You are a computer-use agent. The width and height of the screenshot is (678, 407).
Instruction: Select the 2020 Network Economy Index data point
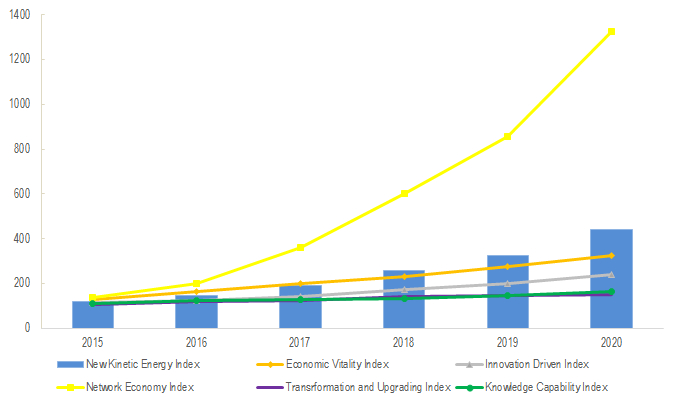coord(611,32)
